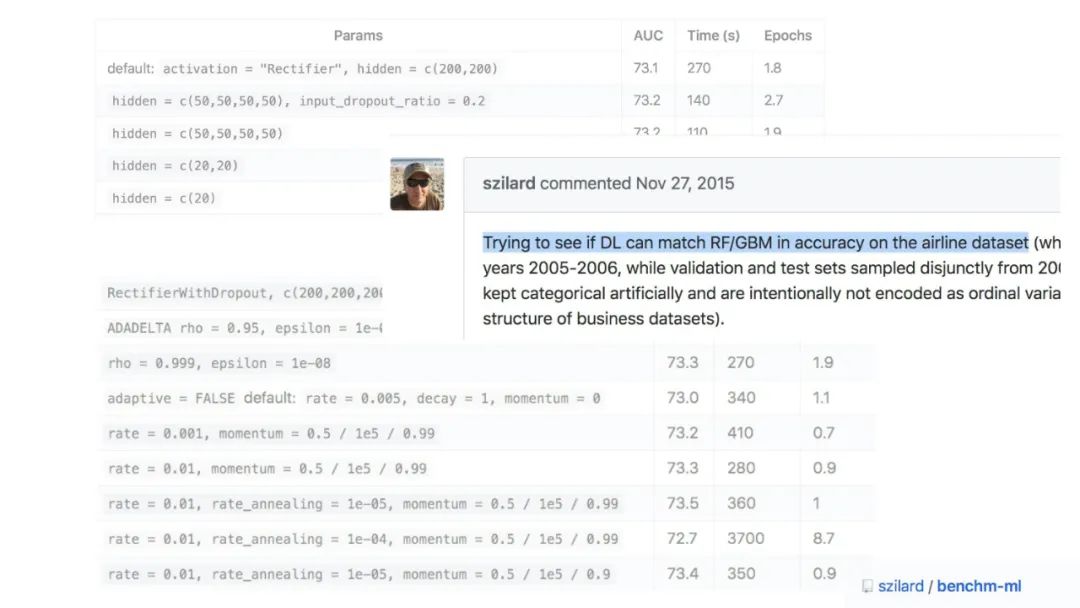Select the 73.5 AUC value cell
1080x608 pixels.
click(x=683, y=503)
